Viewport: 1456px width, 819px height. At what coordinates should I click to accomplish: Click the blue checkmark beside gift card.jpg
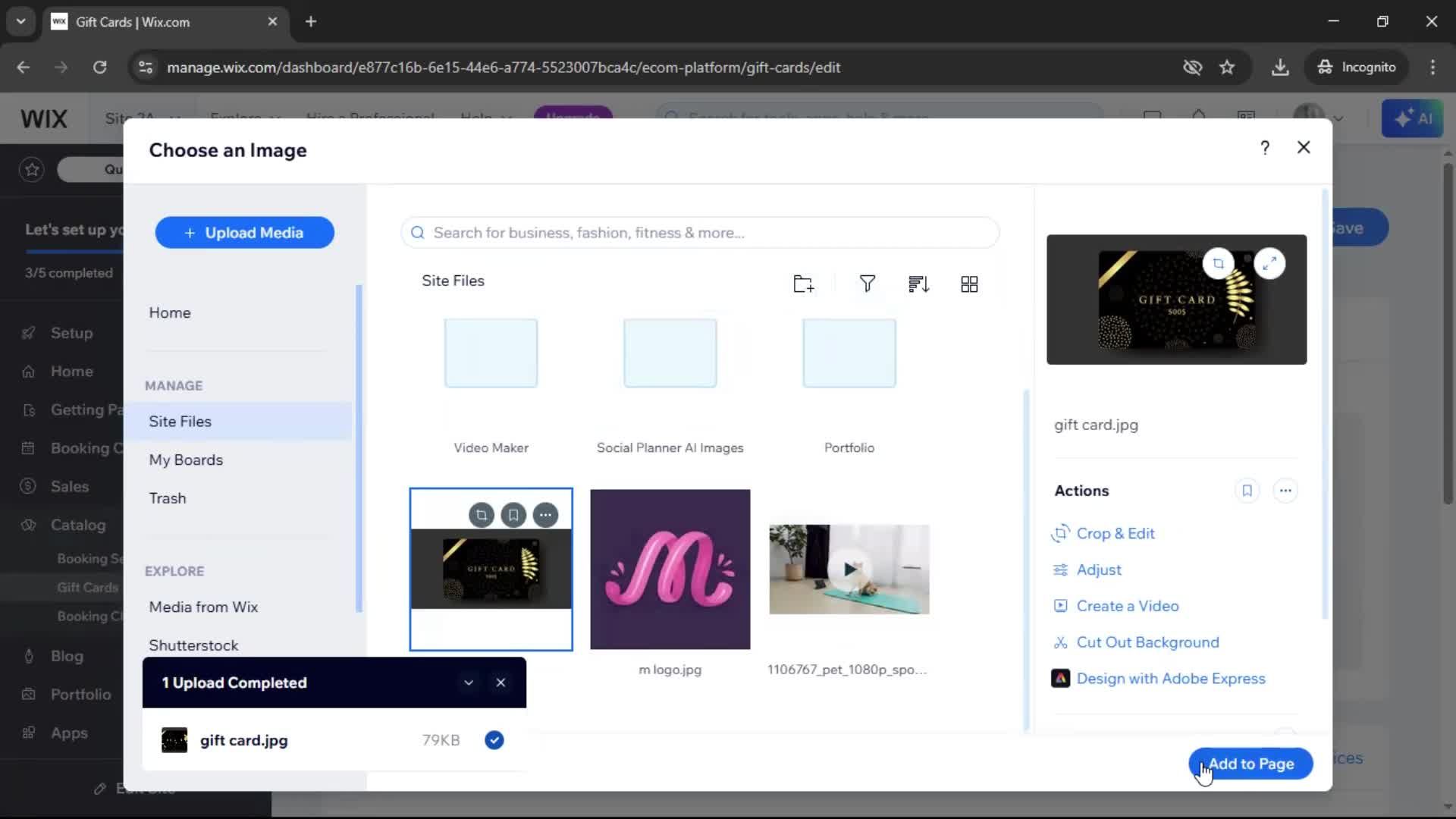pyautogui.click(x=494, y=740)
